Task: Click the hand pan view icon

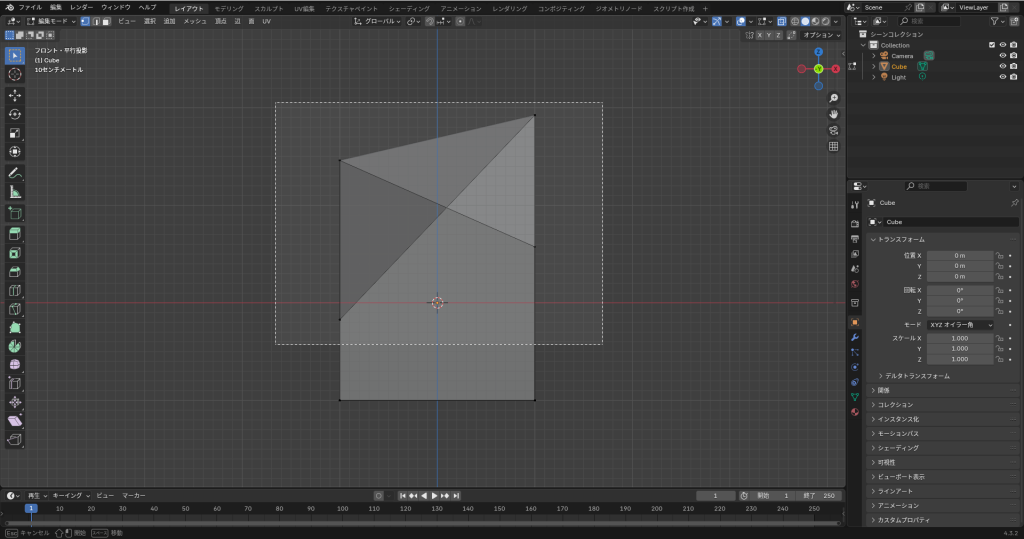Action: coord(833,114)
